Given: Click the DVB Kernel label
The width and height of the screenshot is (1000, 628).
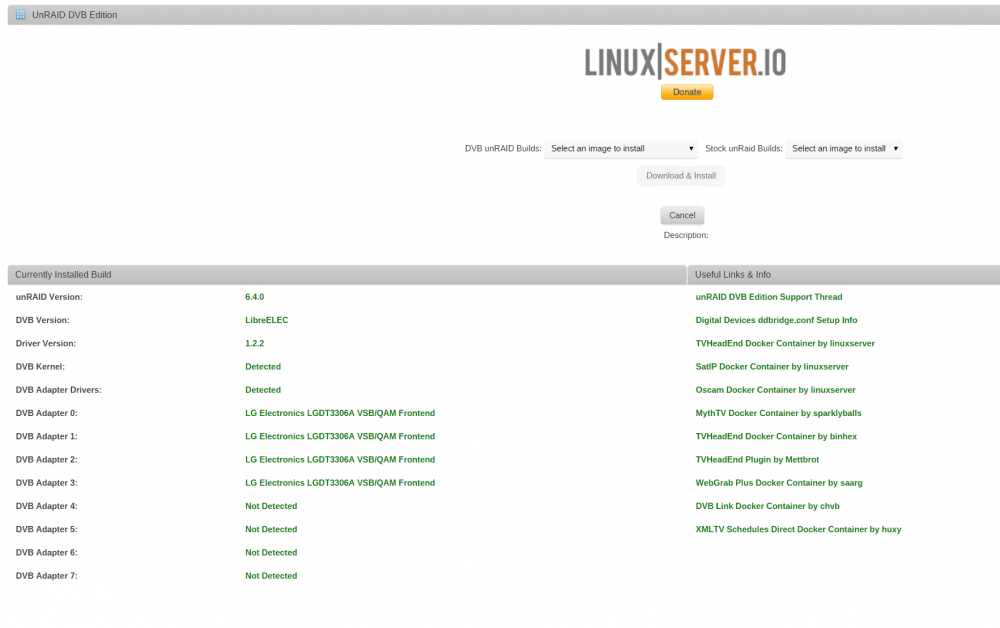Looking at the screenshot, I should tap(40, 367).
